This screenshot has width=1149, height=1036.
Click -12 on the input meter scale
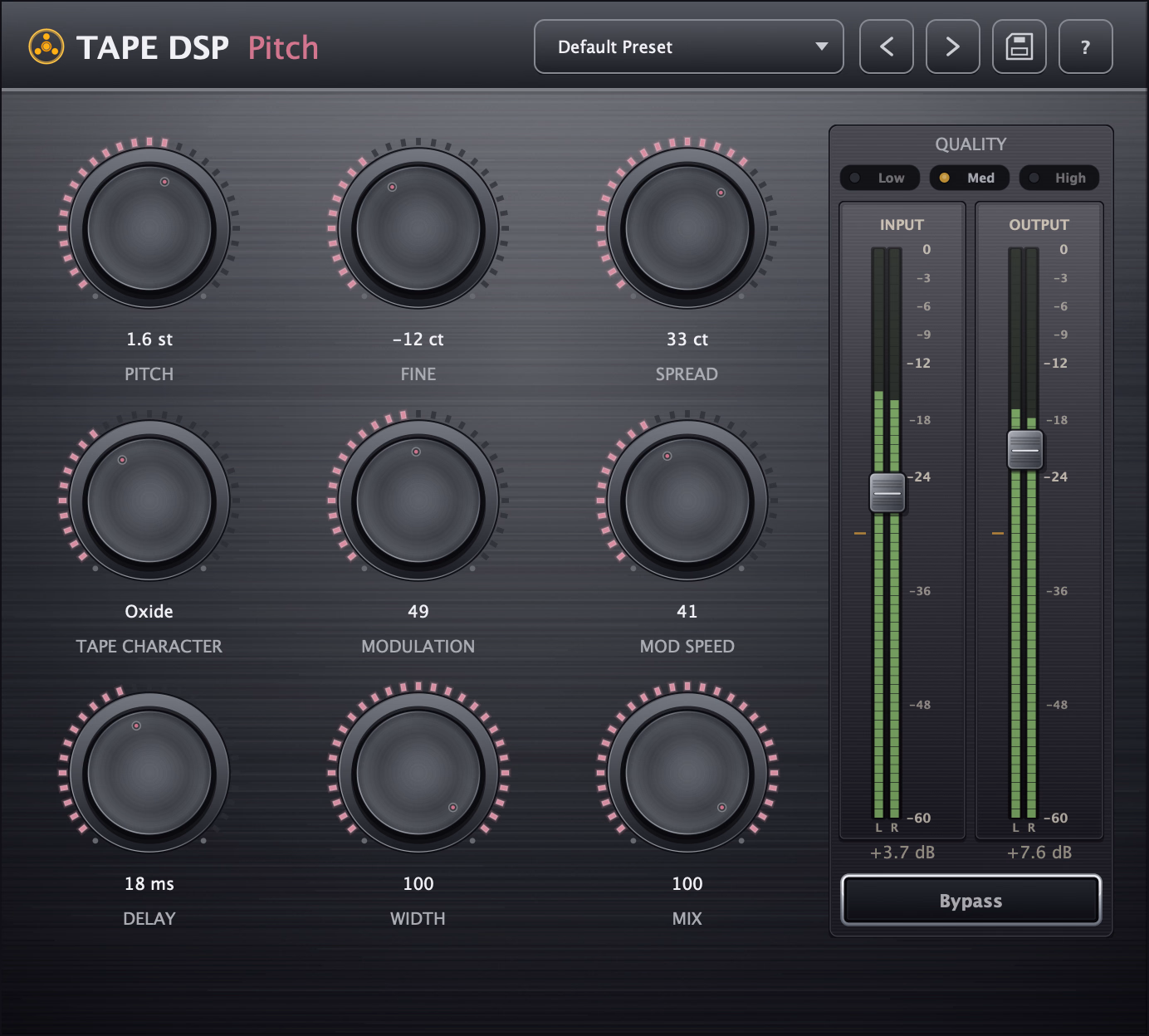919,364
